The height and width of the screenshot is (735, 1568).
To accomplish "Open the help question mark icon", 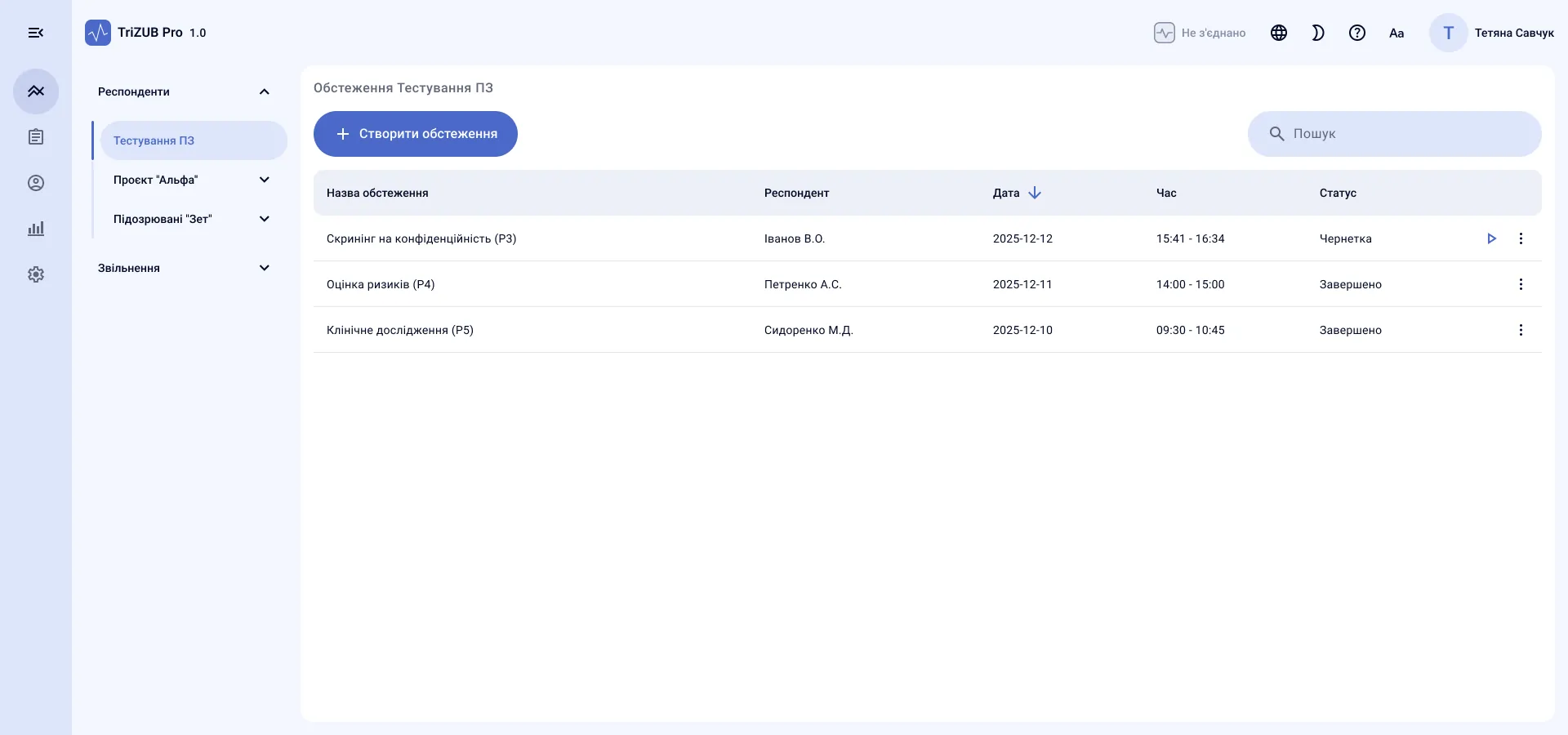I will [x=1357, y=33].
